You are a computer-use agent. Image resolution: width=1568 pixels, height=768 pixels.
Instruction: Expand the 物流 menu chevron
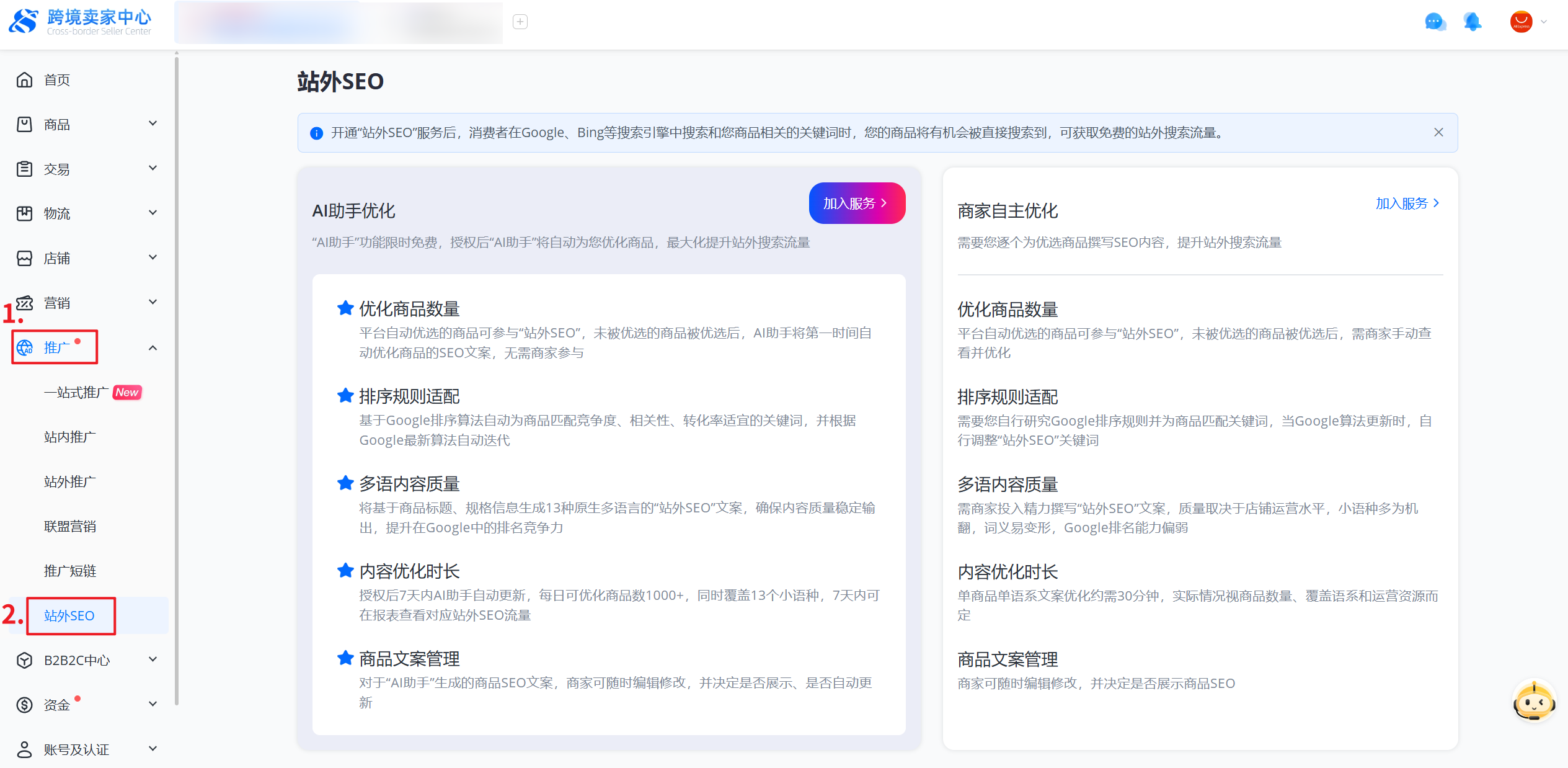tap(153, 213)
